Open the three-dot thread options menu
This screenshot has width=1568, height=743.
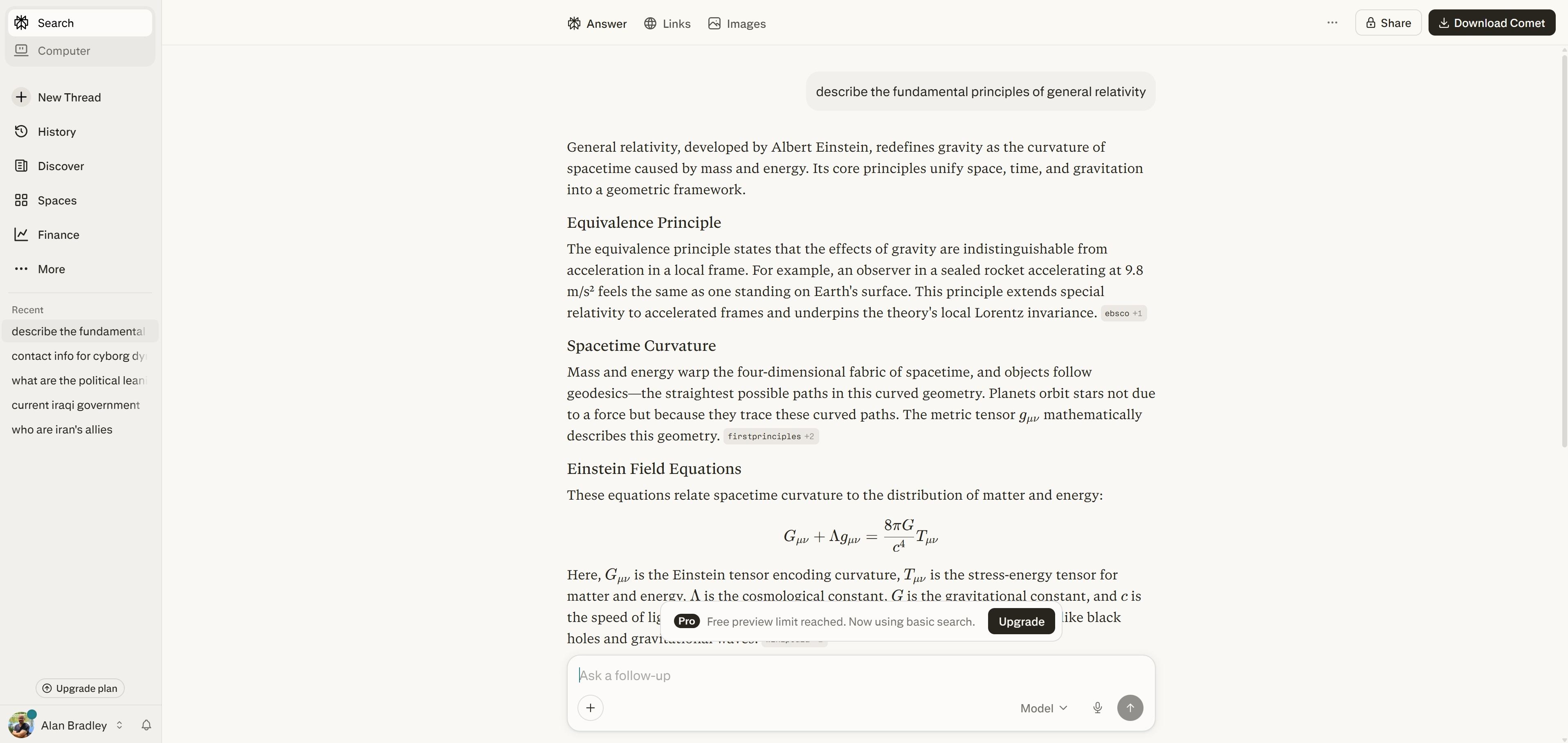coord(1332,23)
